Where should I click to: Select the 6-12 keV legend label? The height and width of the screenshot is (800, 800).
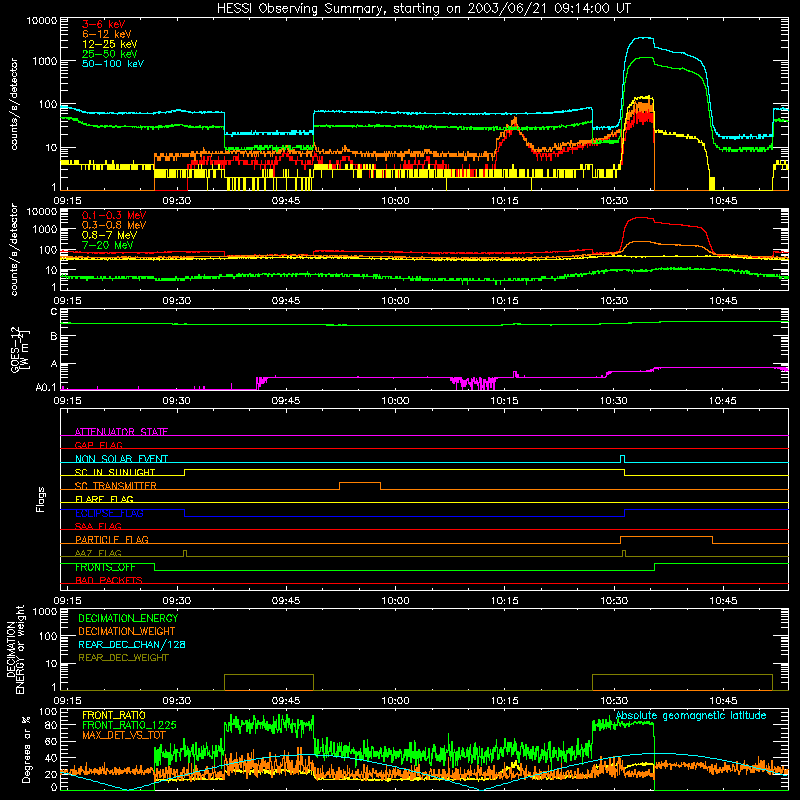tap(106, 34)
